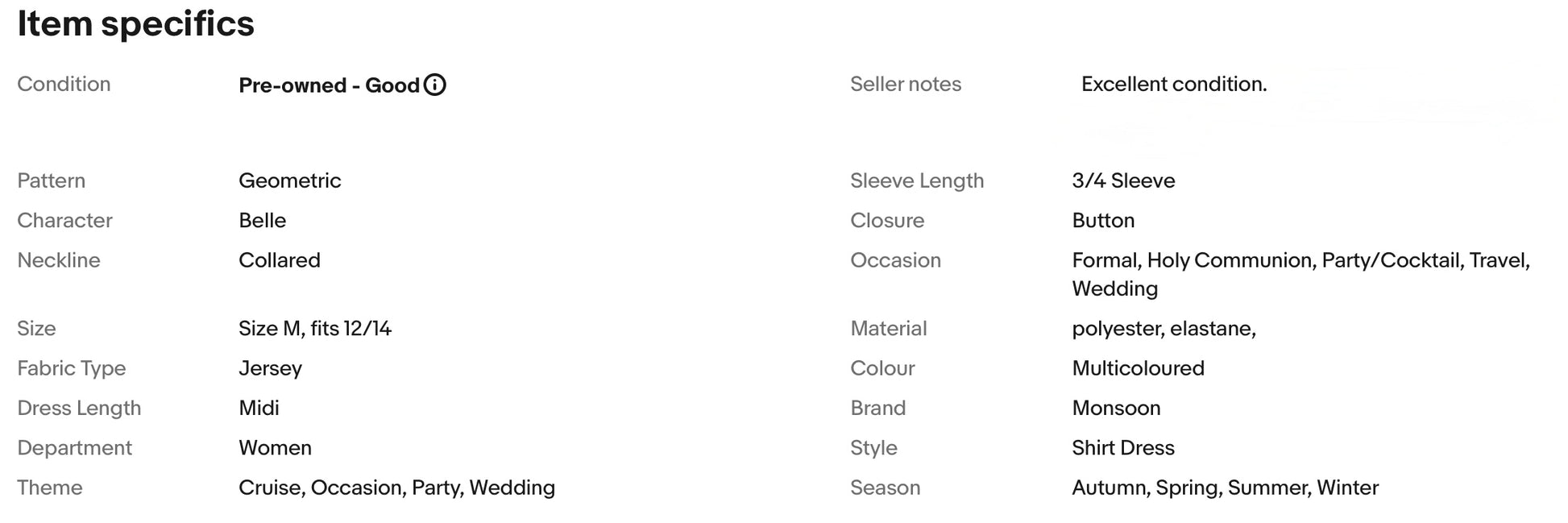Click the Cruise, Occasion, Party, Wedding theme
1568x523 pixels.
[396, 488]
